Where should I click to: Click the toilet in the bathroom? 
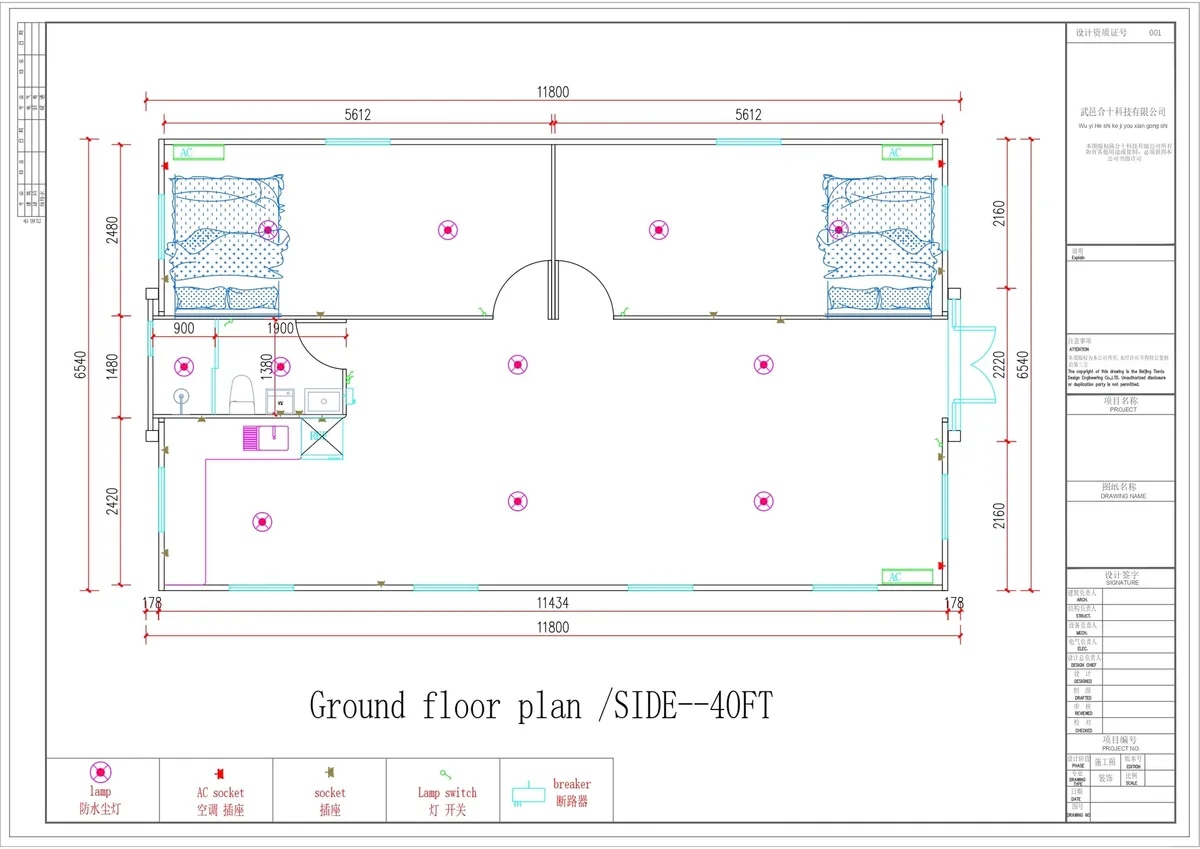click(242, 394)
